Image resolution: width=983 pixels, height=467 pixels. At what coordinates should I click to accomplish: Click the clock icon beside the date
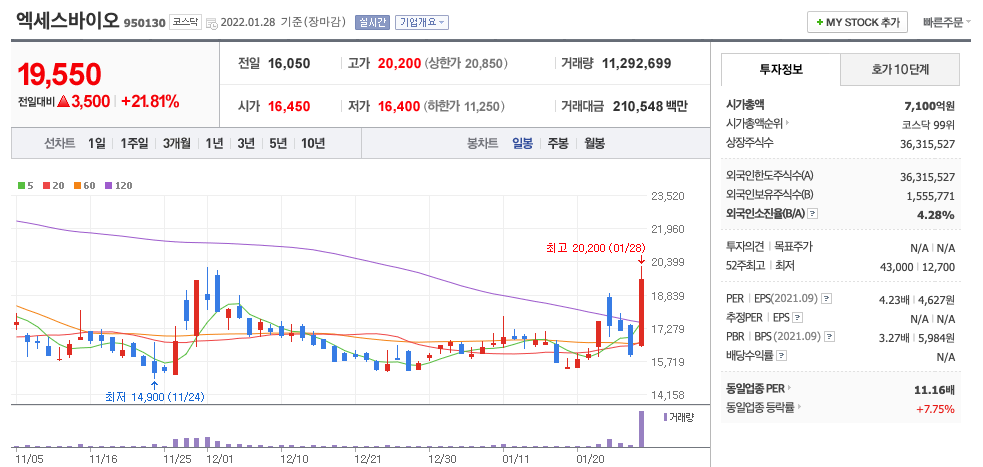point(212,23)
